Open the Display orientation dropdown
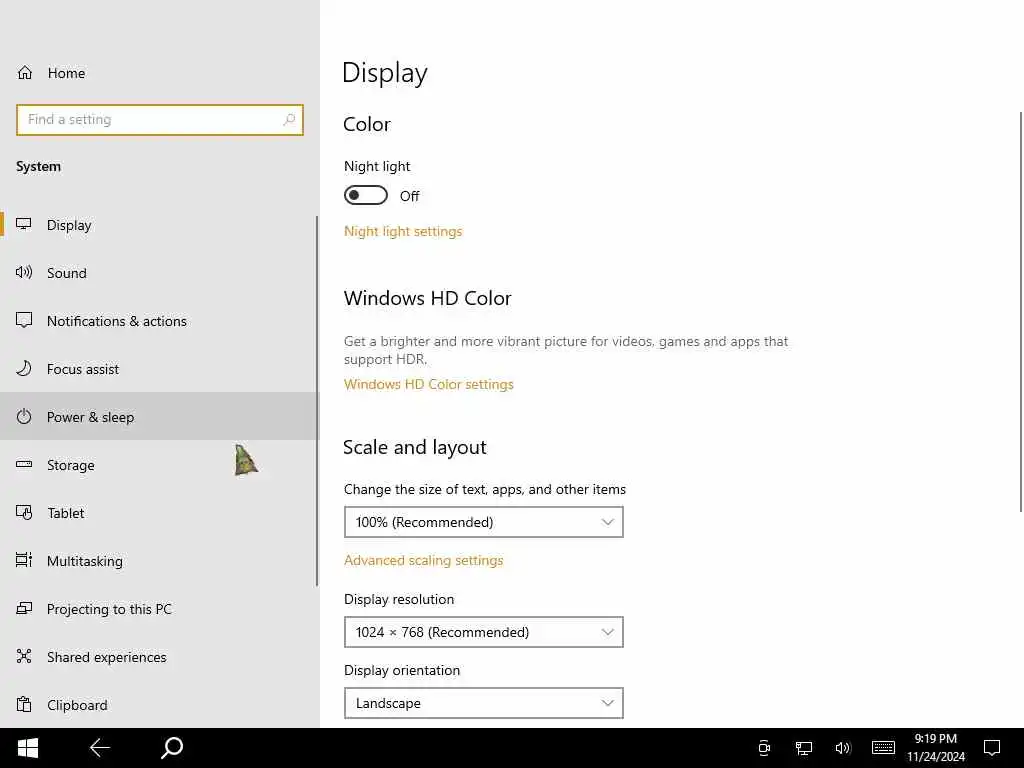The width and height of the screenshot is (1024, 768). pos(484,703)
